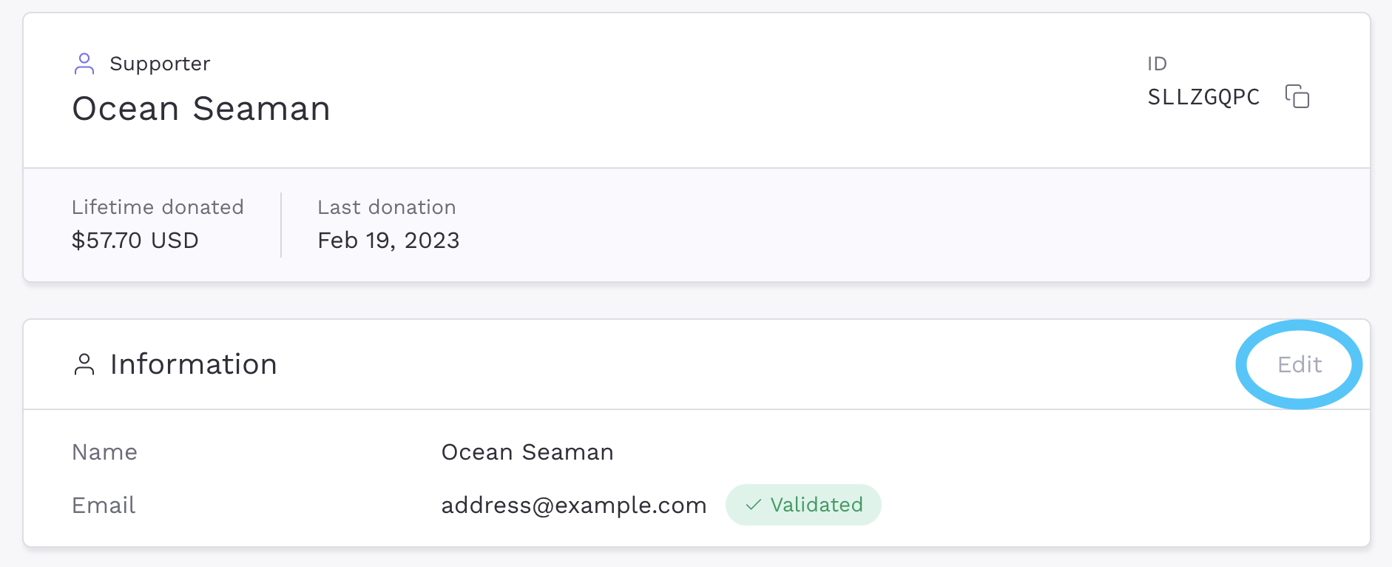The height and width of the screenshot is (567, 1392).
Task: Click the Supporter label text
Action: coord(160,64)
